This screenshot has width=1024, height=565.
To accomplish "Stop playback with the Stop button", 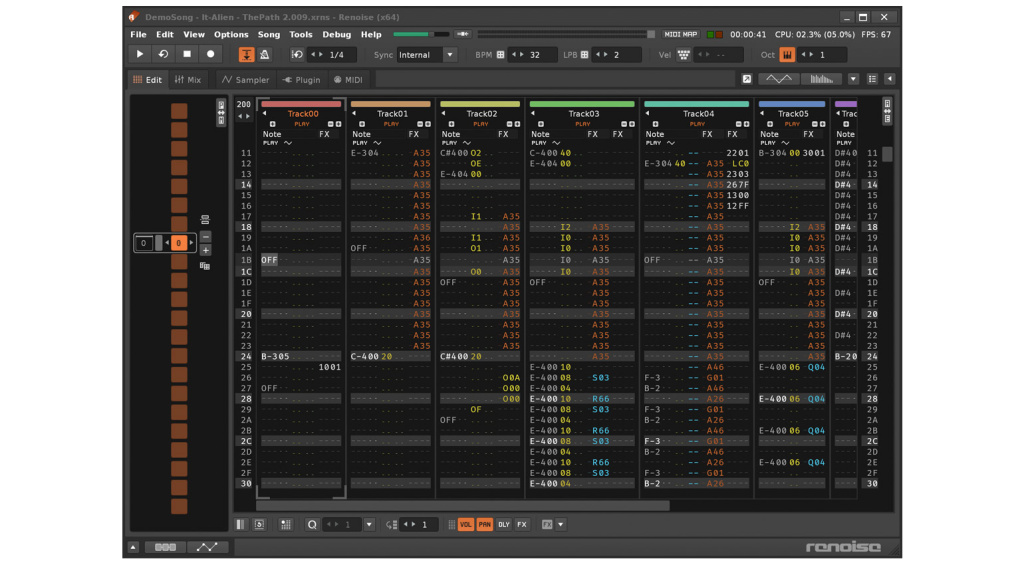I will point(187,54).
